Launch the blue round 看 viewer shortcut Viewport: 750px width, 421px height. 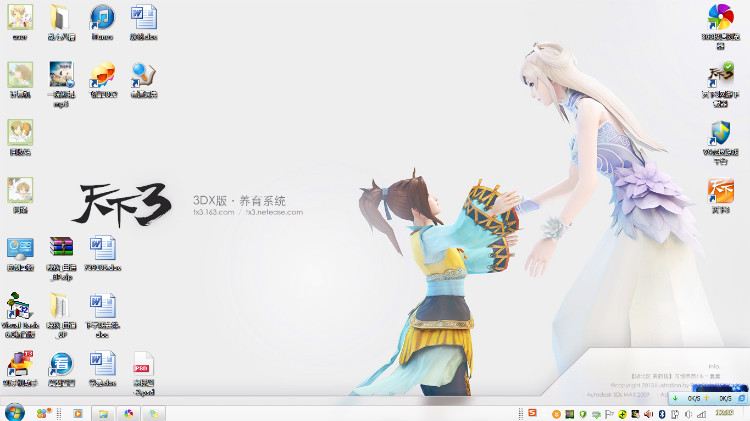[x=61, y=368]
